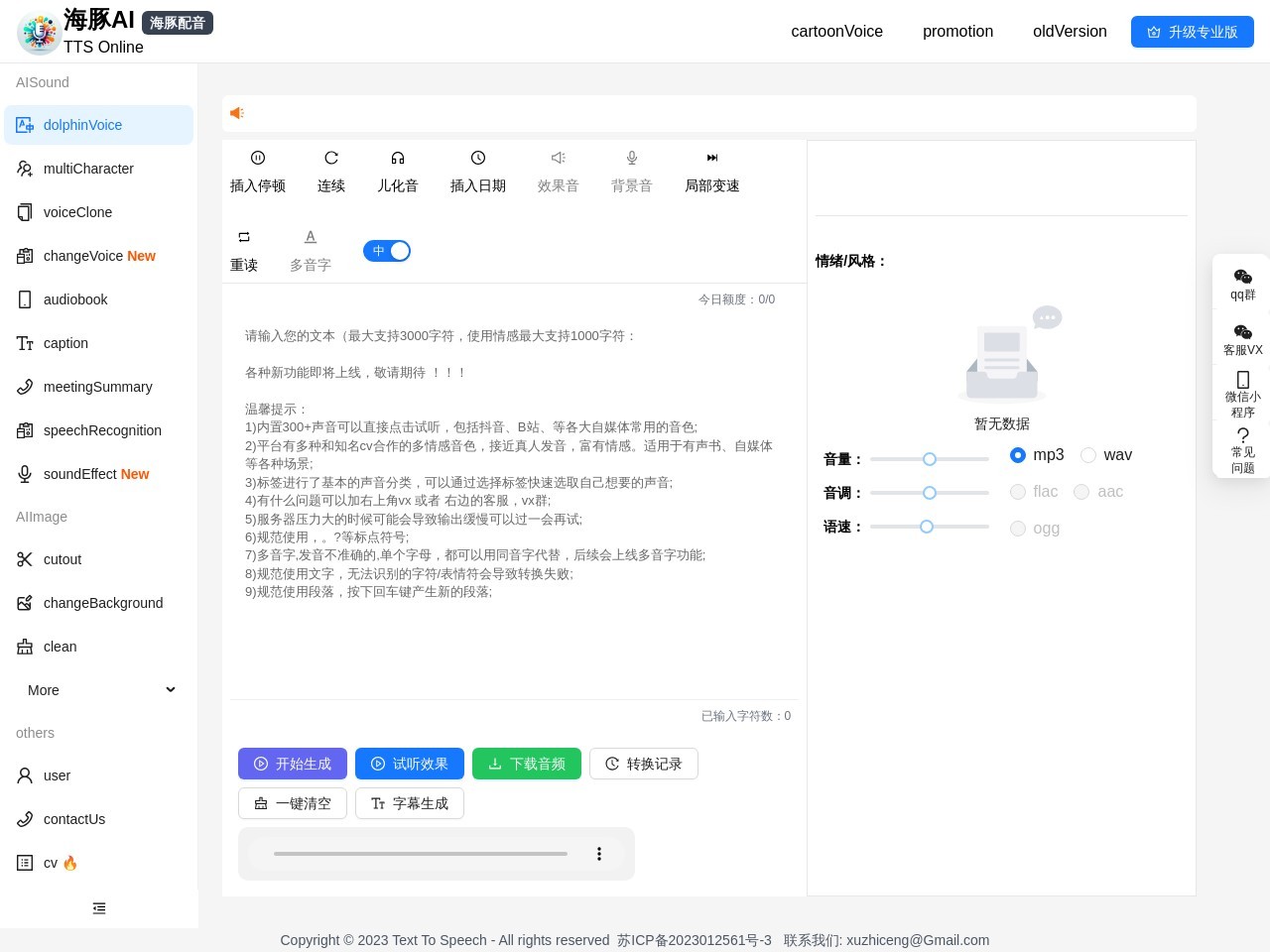Open the audio player options menu
The width and height of the screenshot is (1270, 952).
click(x=599, y=853)
